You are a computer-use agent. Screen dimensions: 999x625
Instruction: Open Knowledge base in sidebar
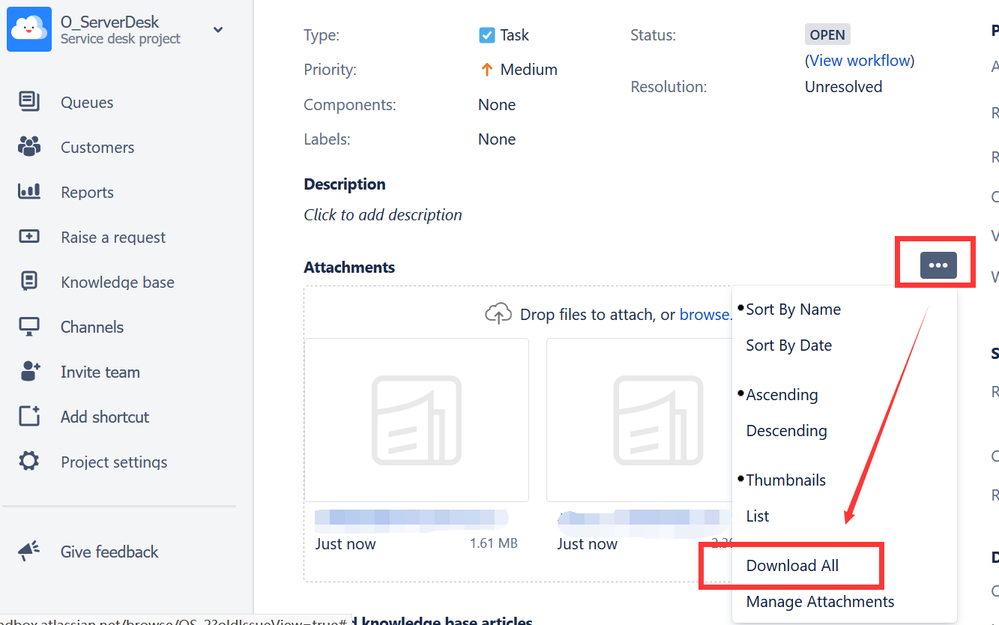pos(117,282)
